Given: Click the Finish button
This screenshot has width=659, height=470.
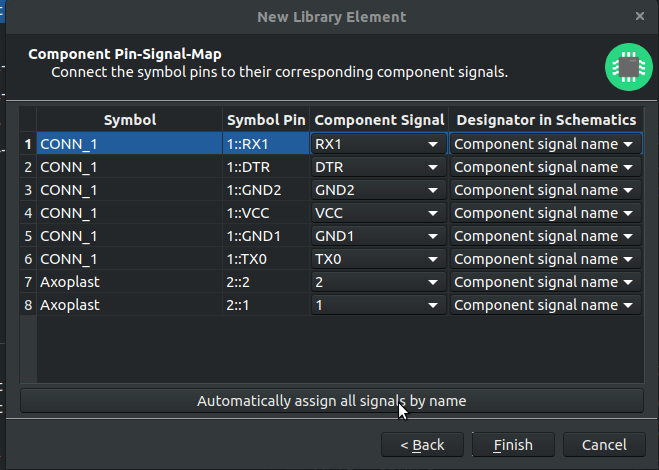Looking at the screenshot, I should pos(513,445).
